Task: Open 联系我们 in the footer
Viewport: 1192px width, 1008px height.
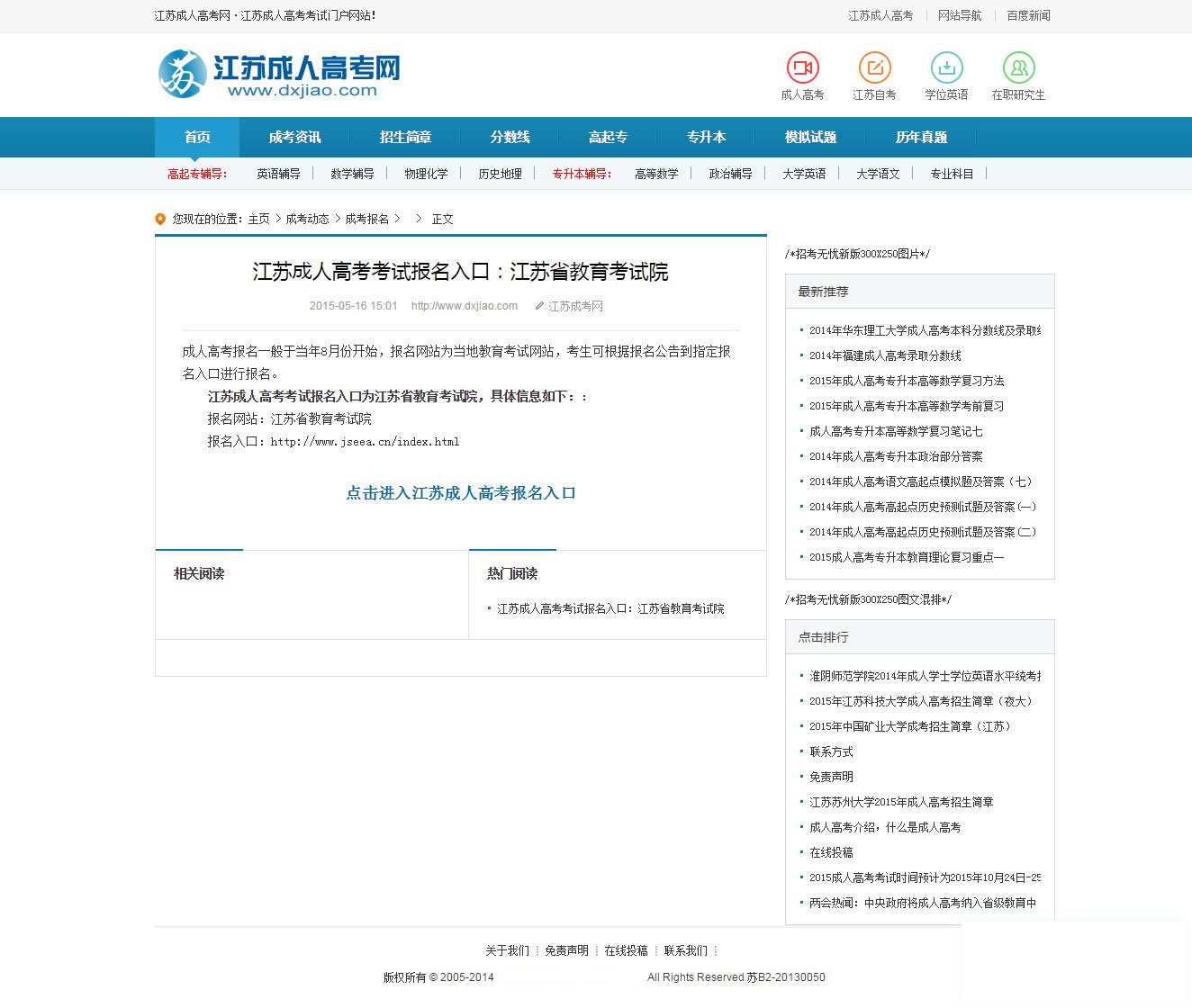Action: pyautogui.click(x=686, y=950)
